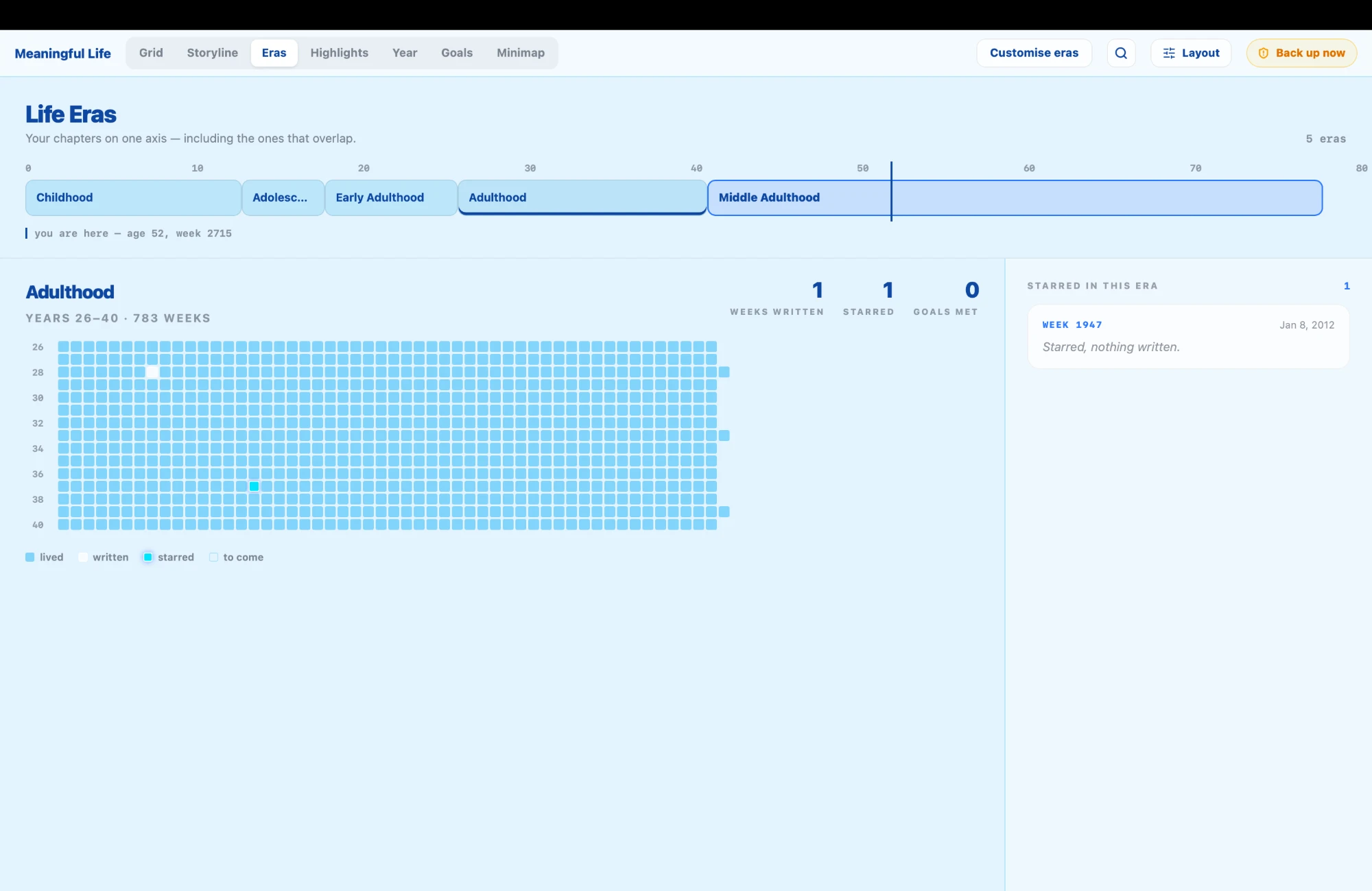Select the Childhood era bar
The image size is (1372, 891).
133,198
